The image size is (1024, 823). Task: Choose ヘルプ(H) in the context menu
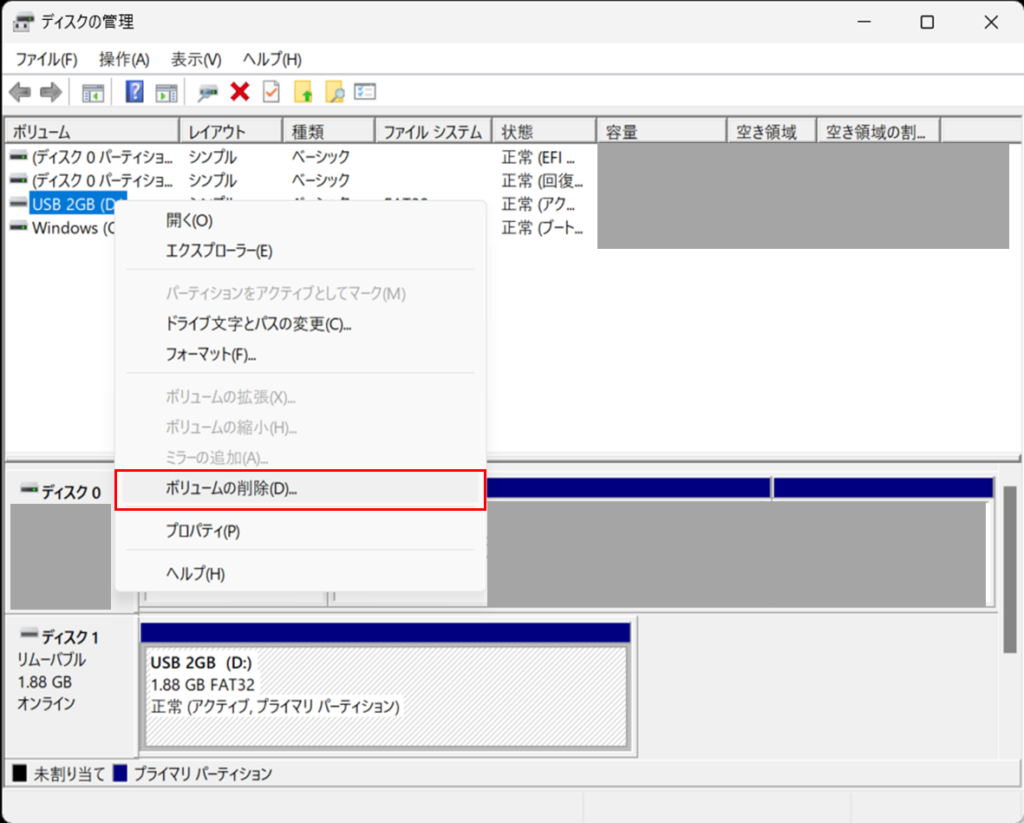300,573
